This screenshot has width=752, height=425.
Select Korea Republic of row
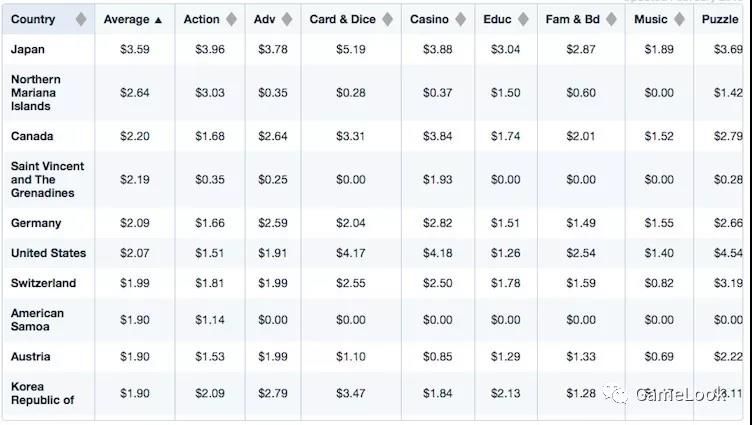pyautogui.click(x=373, y=393)
